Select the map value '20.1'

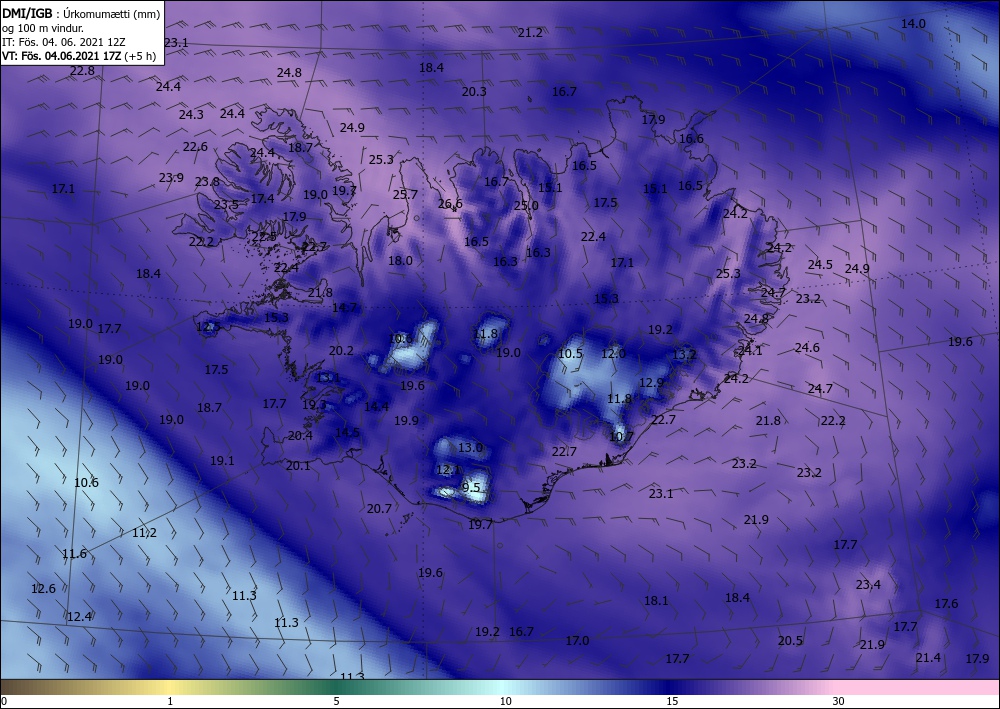(x=298, y=466)
